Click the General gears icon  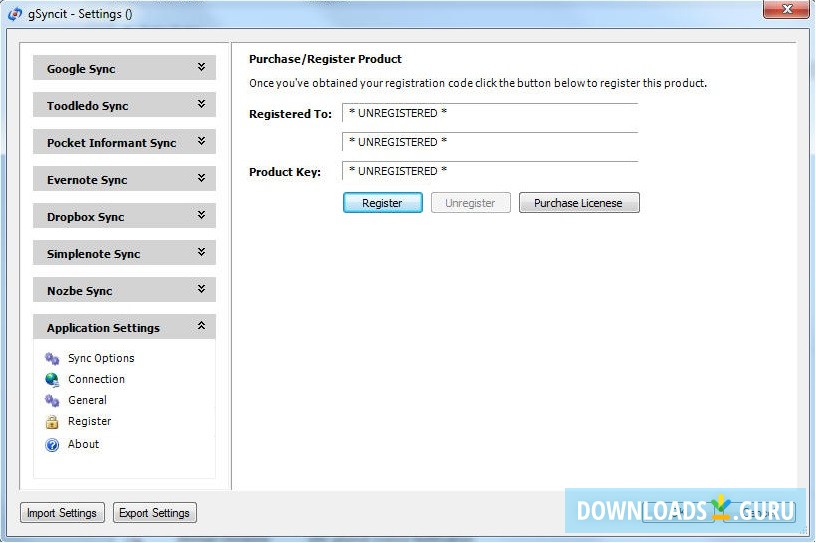pyautogui.click(x=52, y=400)
